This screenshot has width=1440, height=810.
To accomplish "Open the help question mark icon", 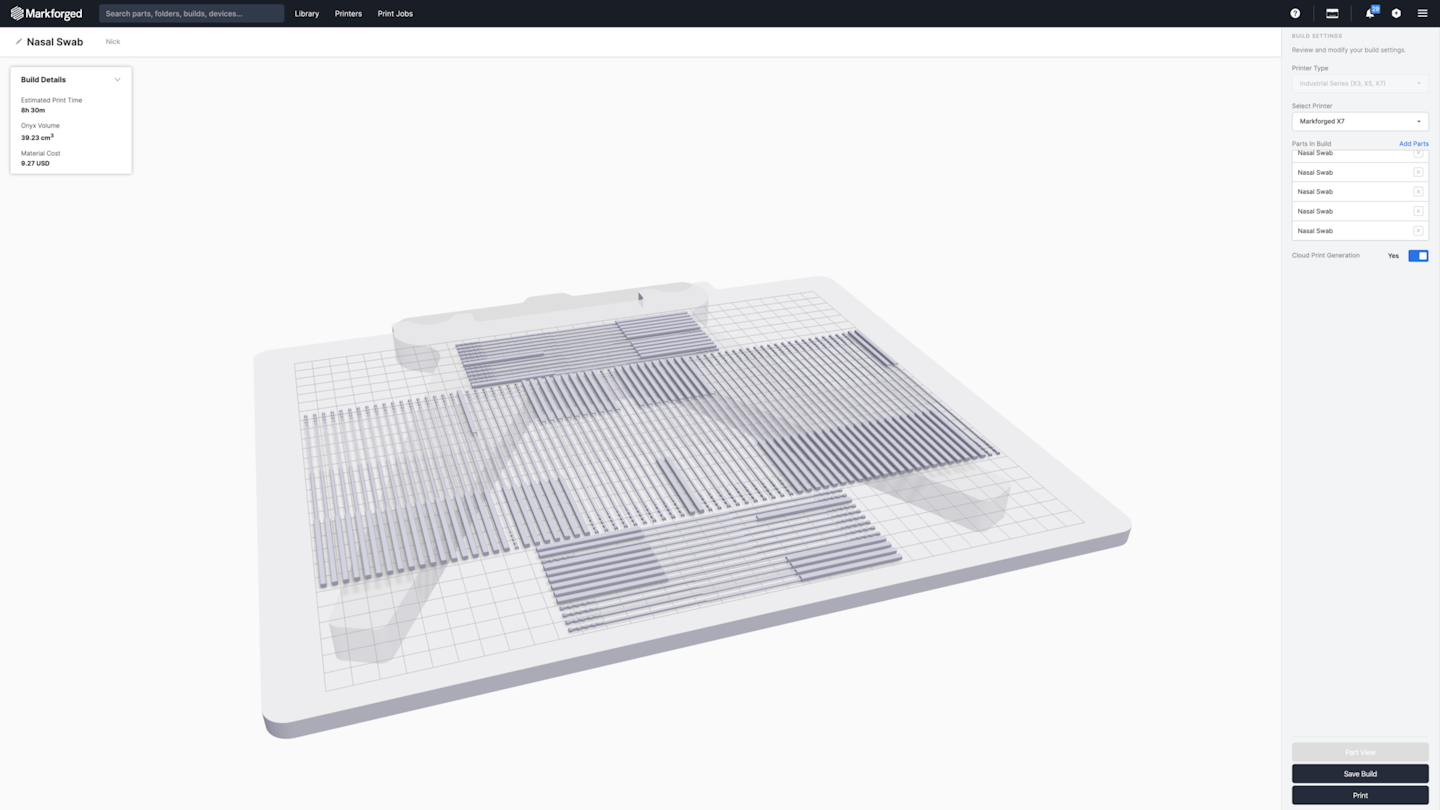I will [1295, 13].
